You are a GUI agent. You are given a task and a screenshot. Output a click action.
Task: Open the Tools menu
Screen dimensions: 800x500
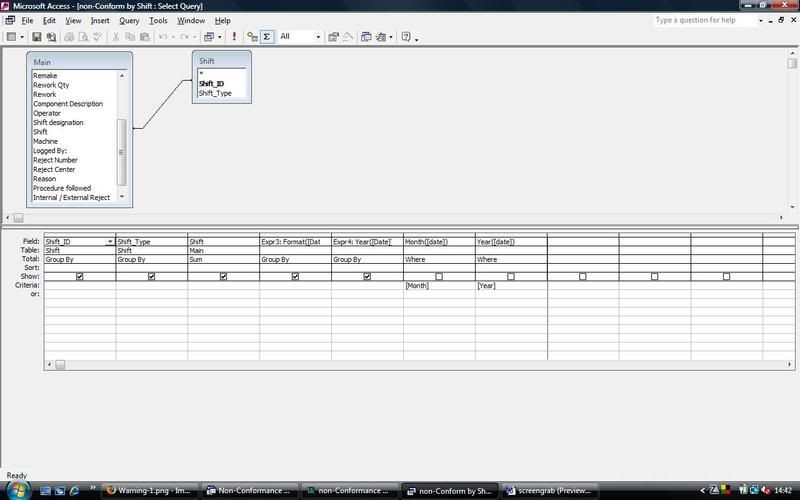tap(158, 20)
